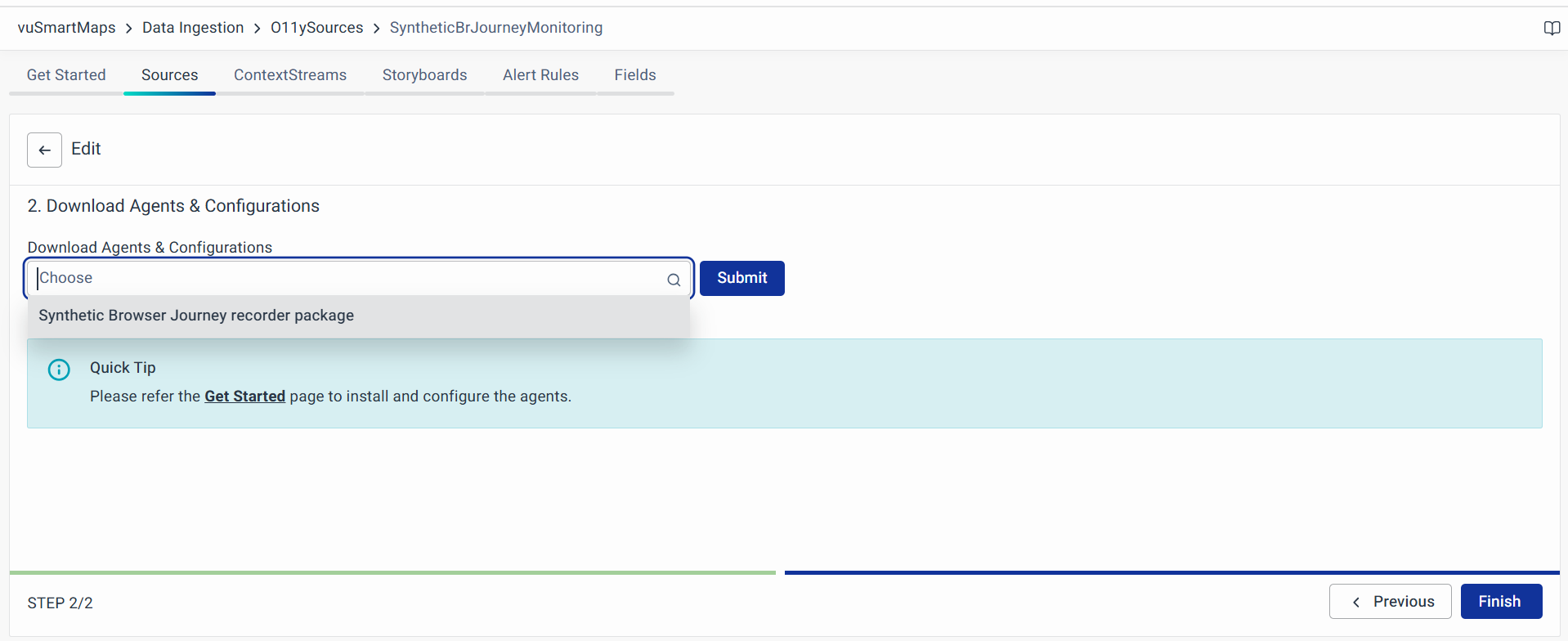Open the Alert Rules tab
This screenshot has height=641, width=1568.
(540, 75)
